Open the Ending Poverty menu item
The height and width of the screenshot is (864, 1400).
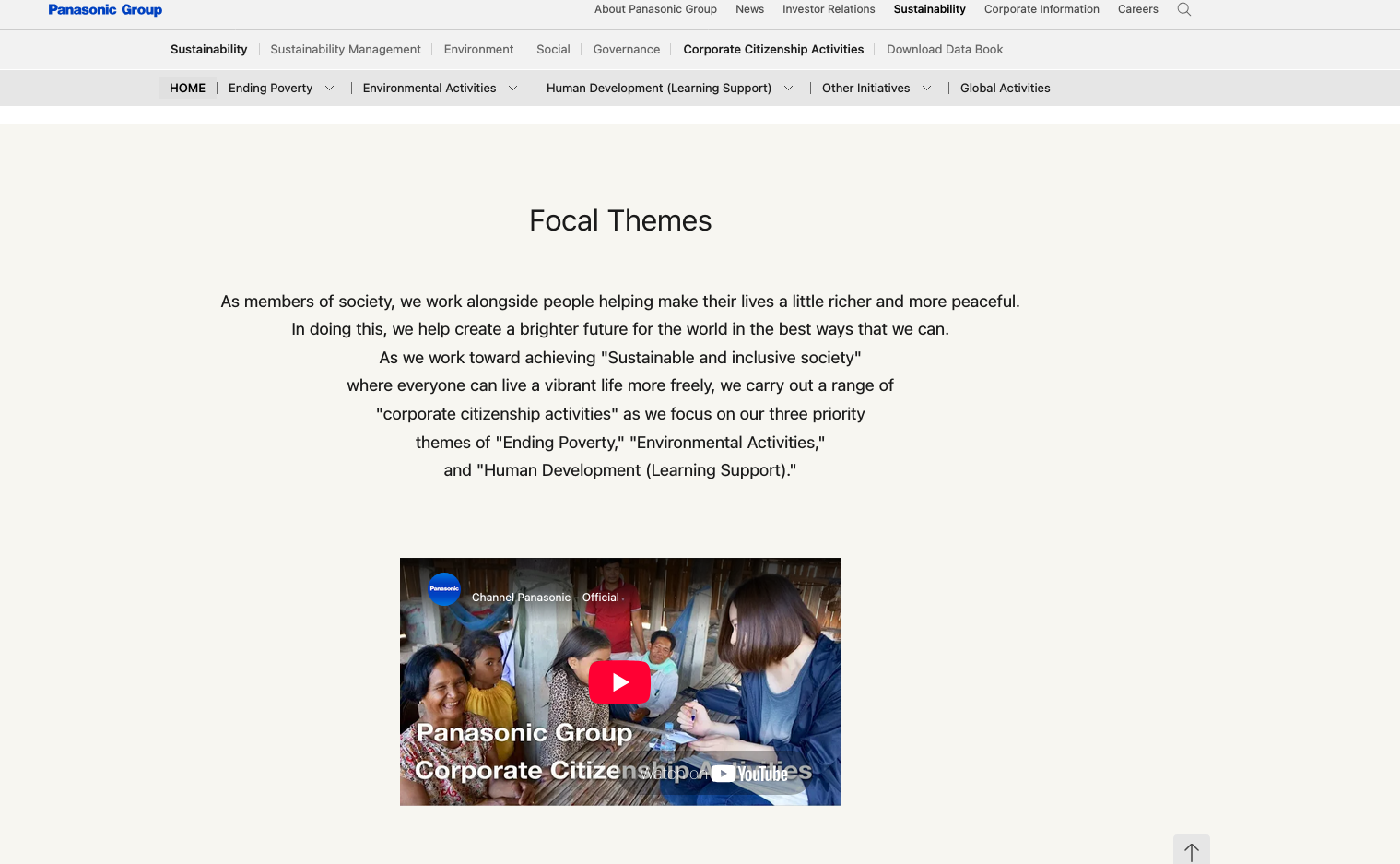[x=270, y=89]
